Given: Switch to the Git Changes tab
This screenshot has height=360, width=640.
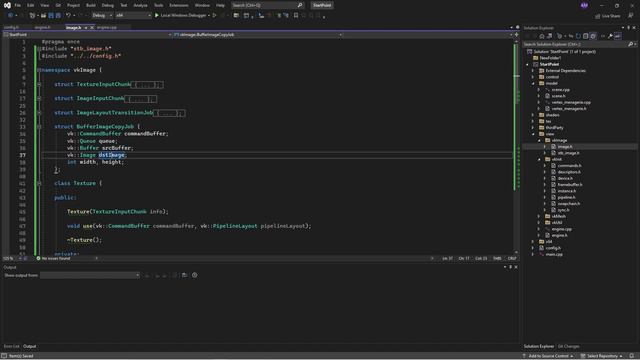Looking at the screenshot, I should 569,347.
